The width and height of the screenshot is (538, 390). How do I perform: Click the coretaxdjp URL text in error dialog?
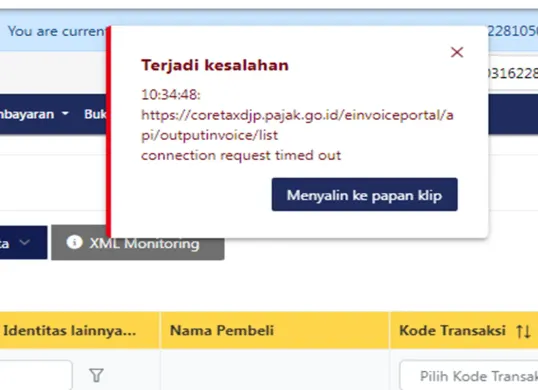tap(297, 125)
